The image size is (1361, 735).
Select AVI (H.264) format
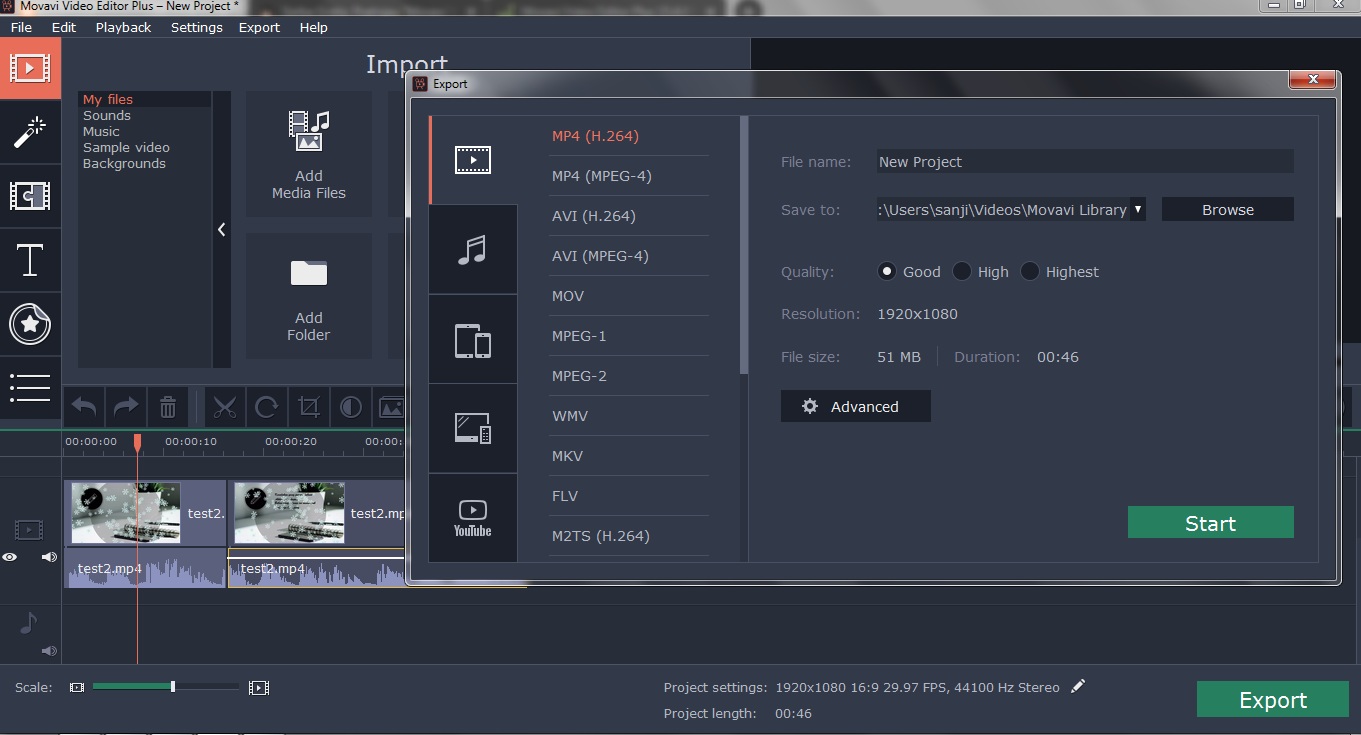[594, 216]
